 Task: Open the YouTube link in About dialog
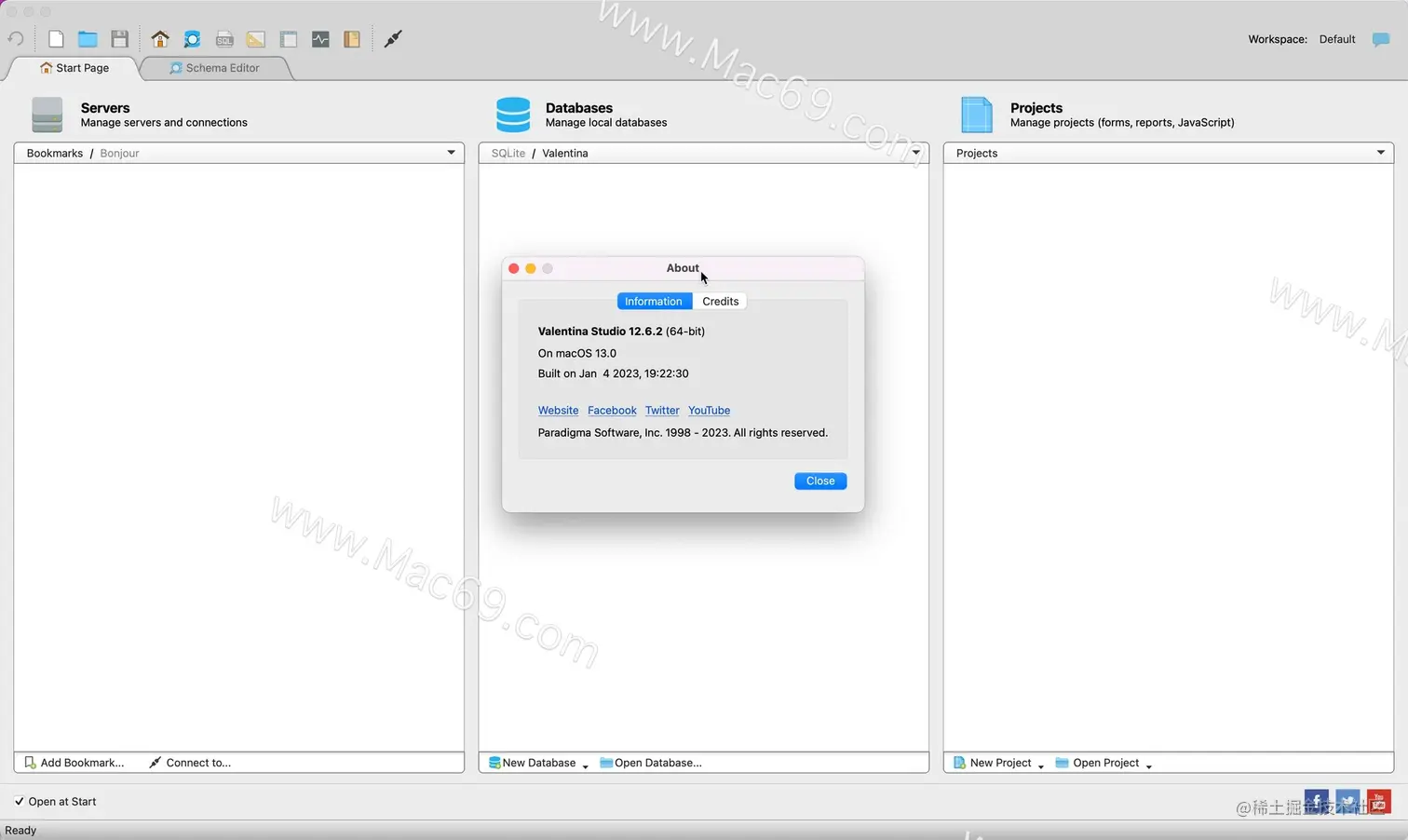click(709, 411)
